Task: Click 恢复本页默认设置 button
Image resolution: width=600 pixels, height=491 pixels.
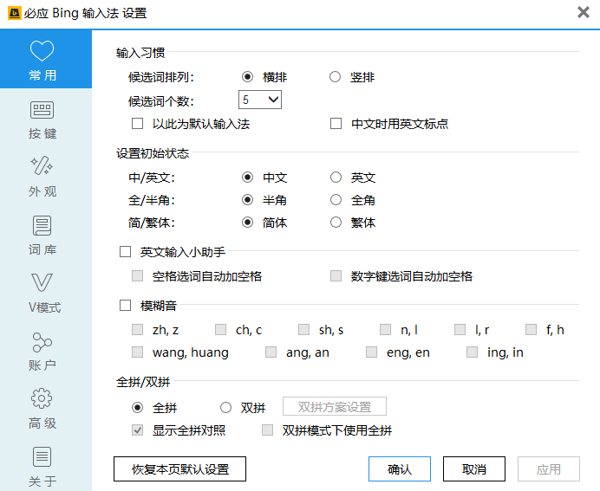Action: click(x=180, y=469)
